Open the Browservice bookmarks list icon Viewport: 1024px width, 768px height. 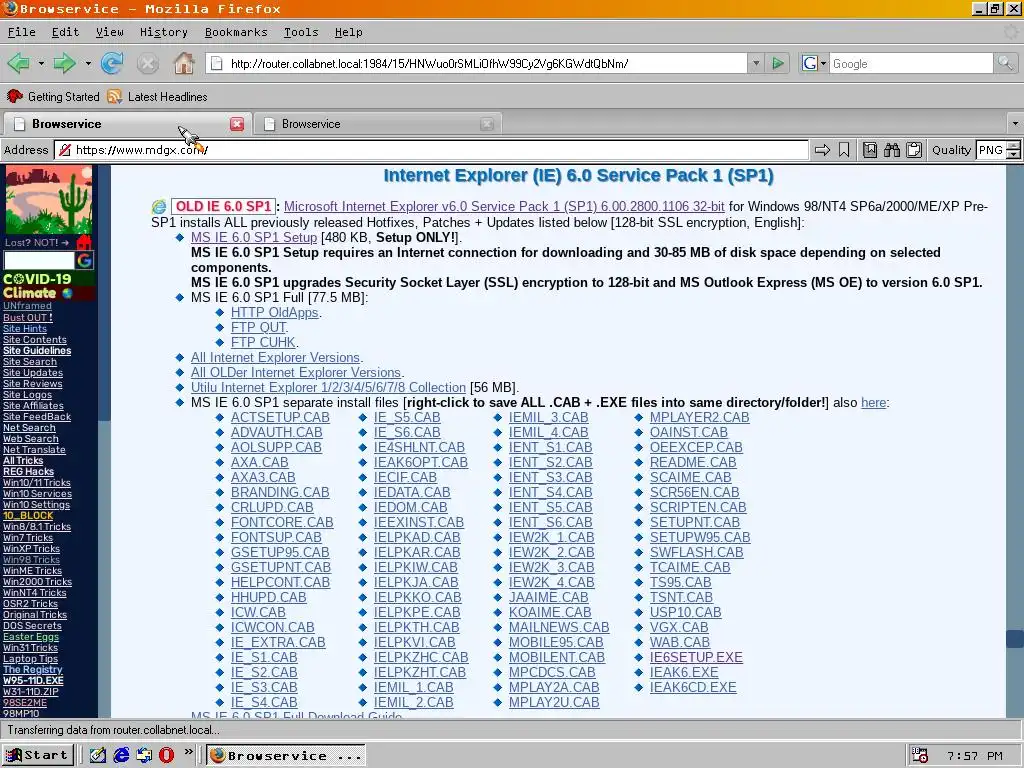pyautogui.click(x=870, y=150)
